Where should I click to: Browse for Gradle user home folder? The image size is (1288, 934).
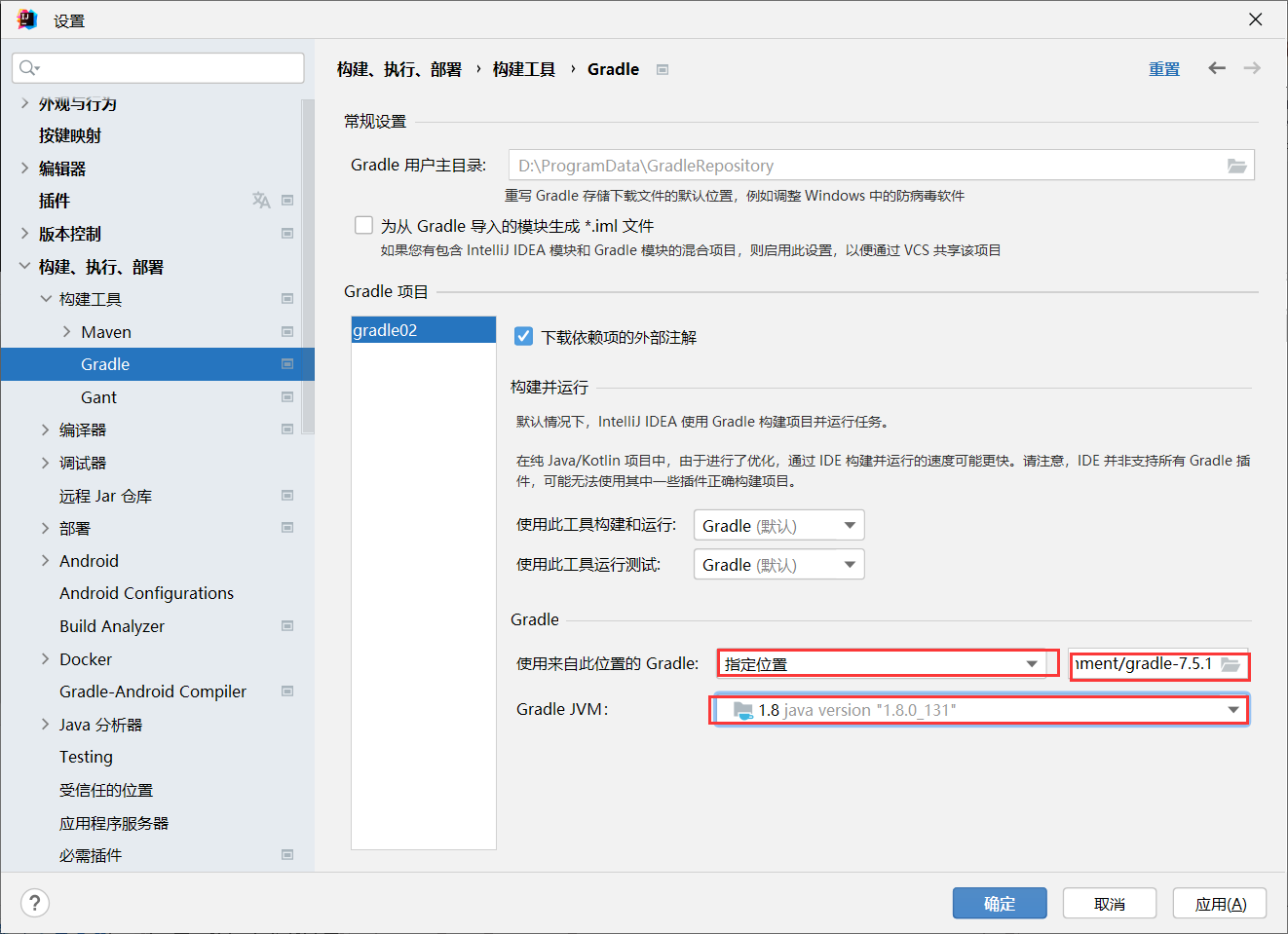pyautogui.click(x=1236, y=166)
